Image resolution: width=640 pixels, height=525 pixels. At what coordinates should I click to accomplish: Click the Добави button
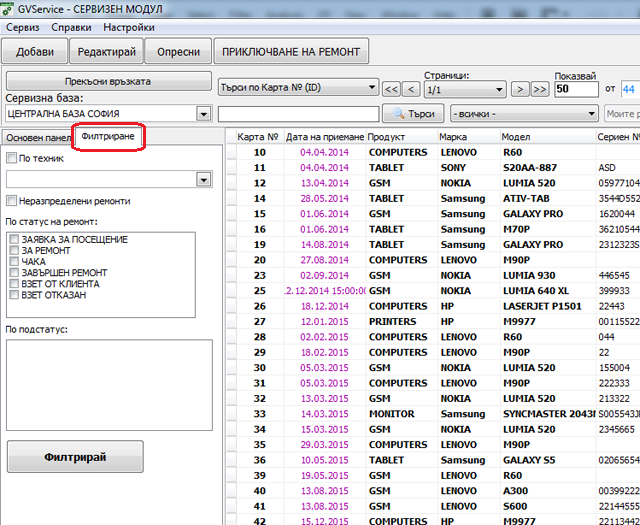35,52
